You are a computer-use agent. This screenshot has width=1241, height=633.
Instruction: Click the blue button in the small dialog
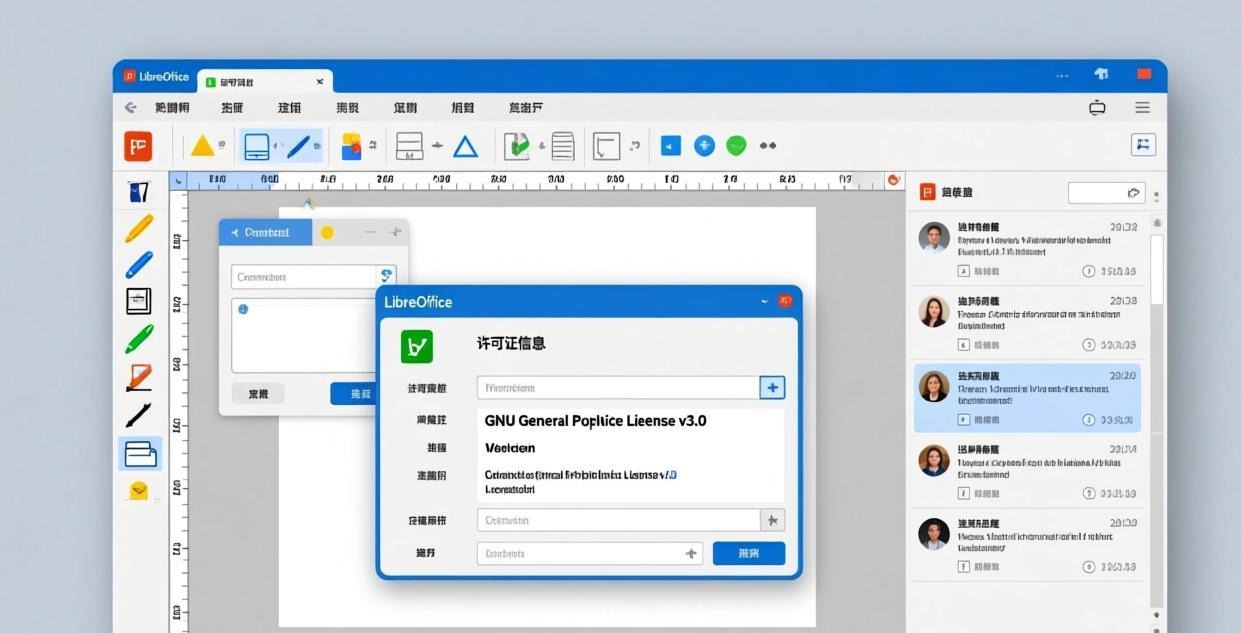coord(354,394)
